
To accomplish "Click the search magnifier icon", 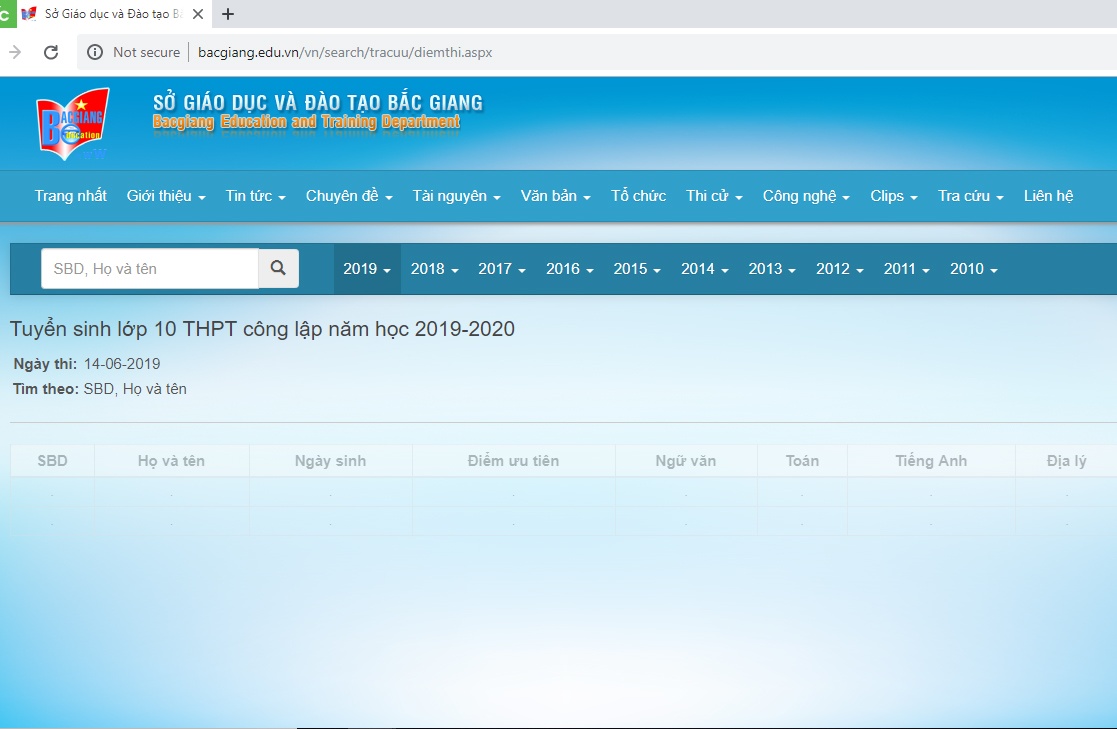I will coord(278,268).
